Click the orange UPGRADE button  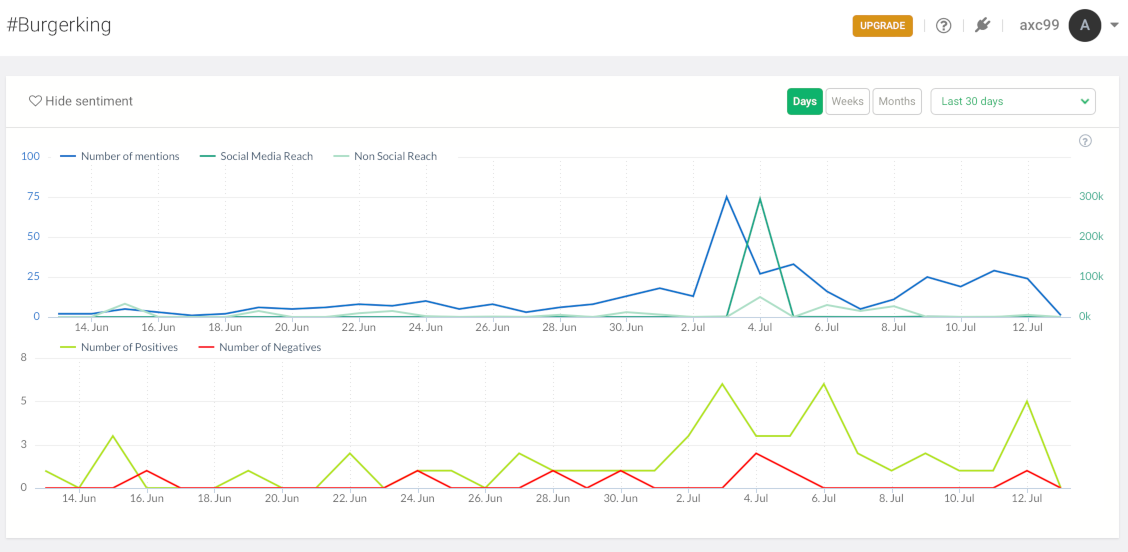(x=883, y=26)
